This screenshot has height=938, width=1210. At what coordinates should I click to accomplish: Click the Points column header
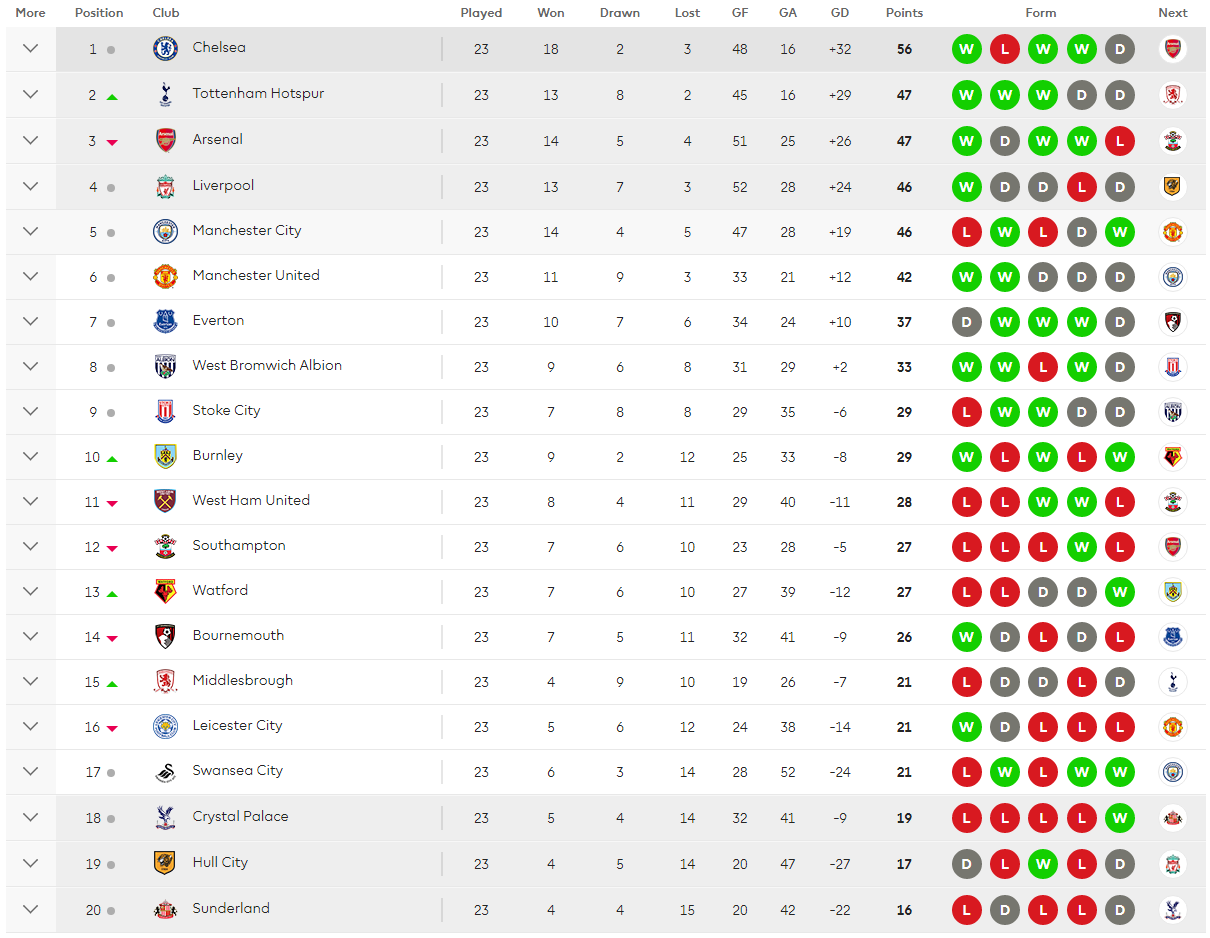[904, 13]
